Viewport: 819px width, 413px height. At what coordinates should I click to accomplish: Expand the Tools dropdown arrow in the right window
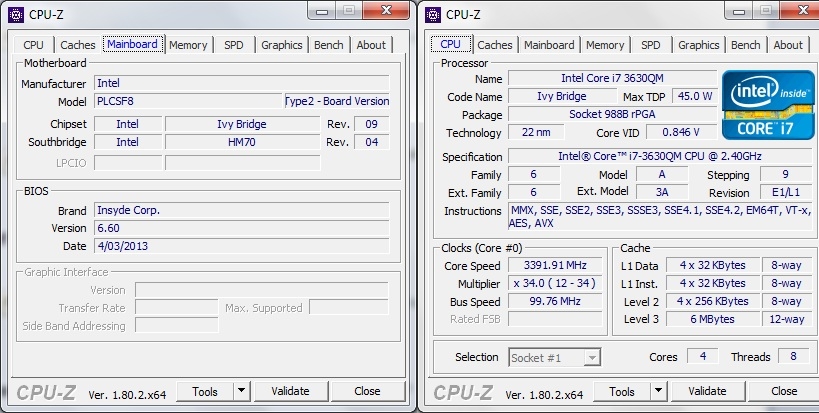coord(659,392)
